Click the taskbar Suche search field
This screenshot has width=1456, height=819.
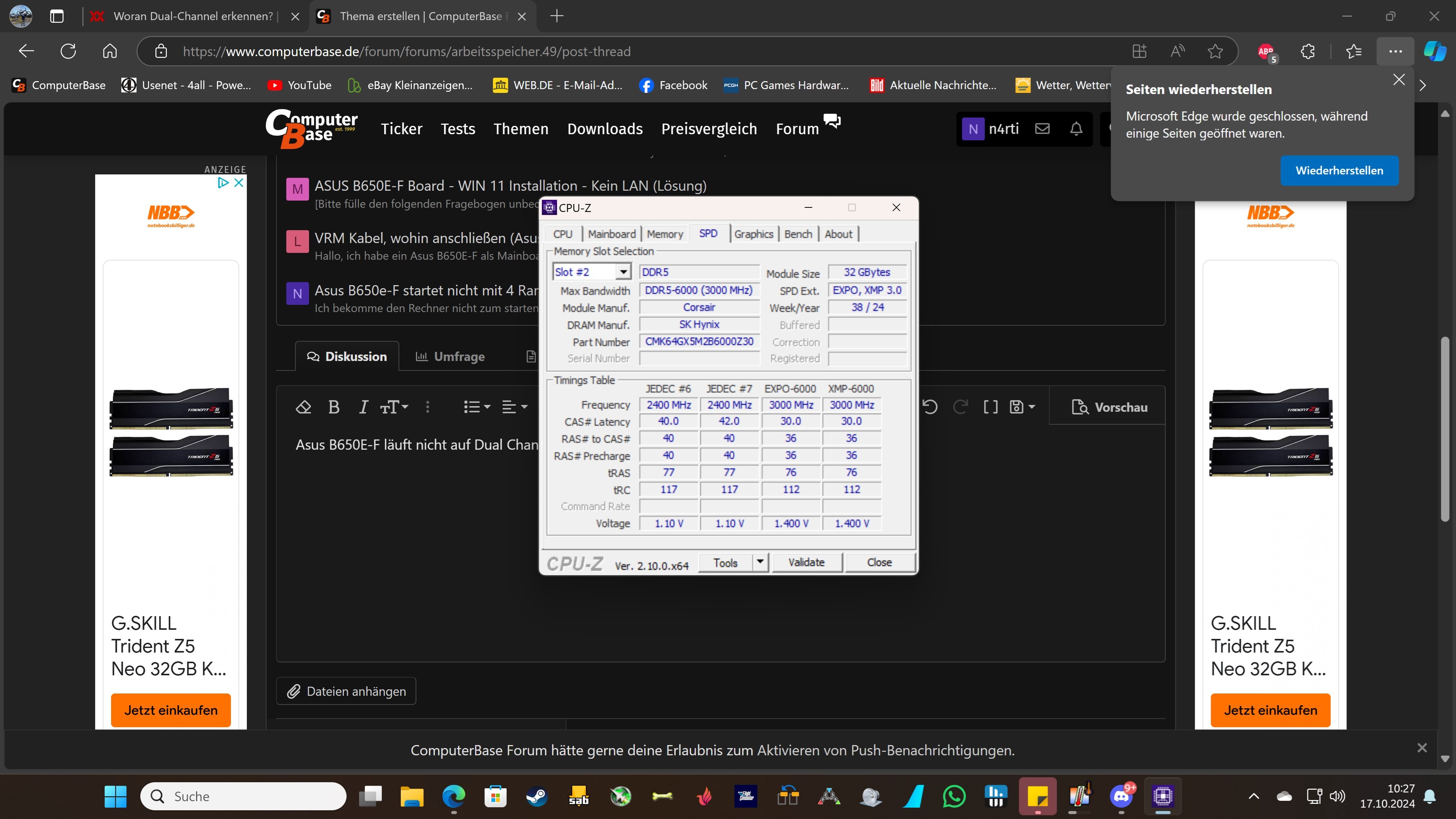coord(243,796)
